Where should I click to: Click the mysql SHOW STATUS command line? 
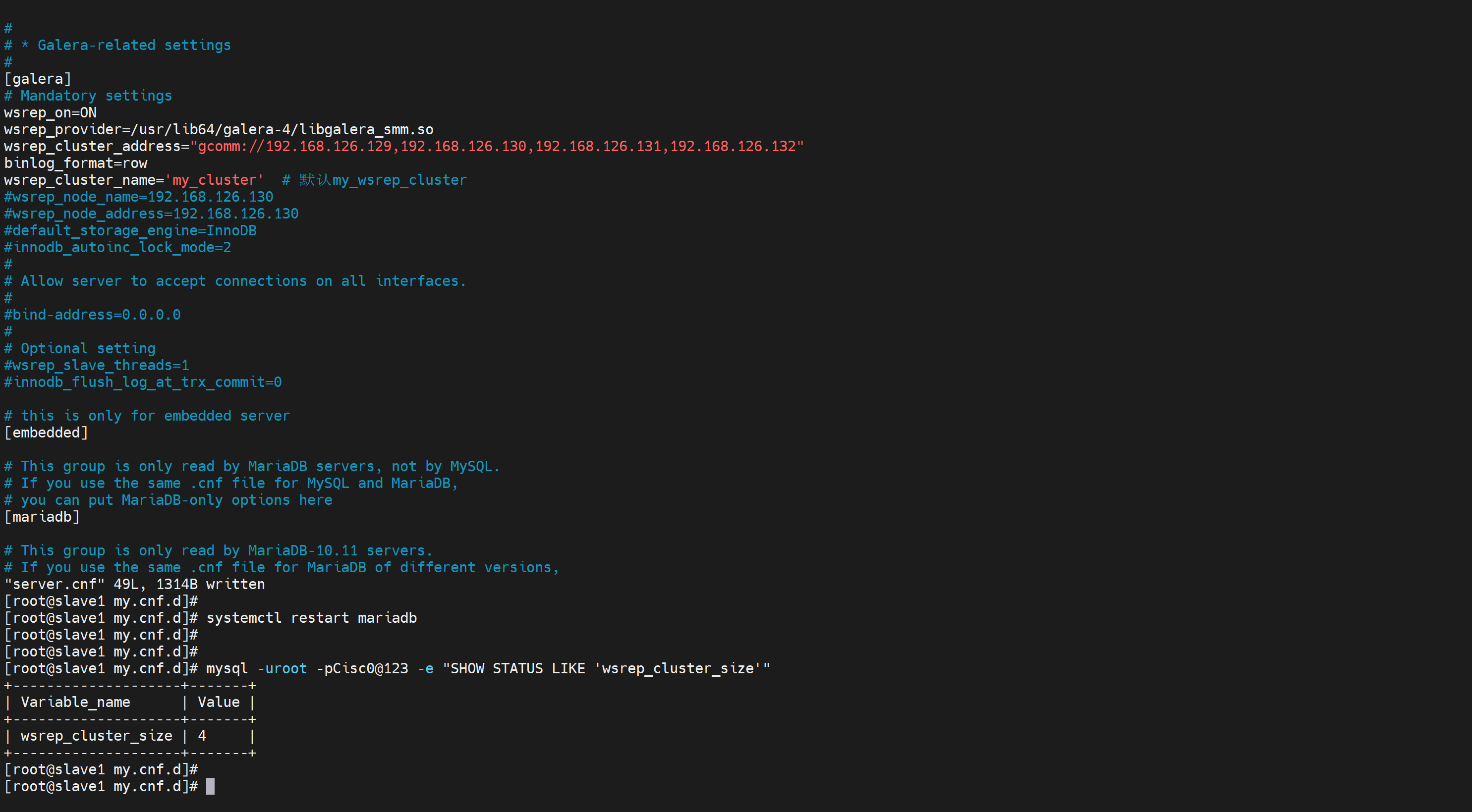pyautogui.click(x=487, y=669)
